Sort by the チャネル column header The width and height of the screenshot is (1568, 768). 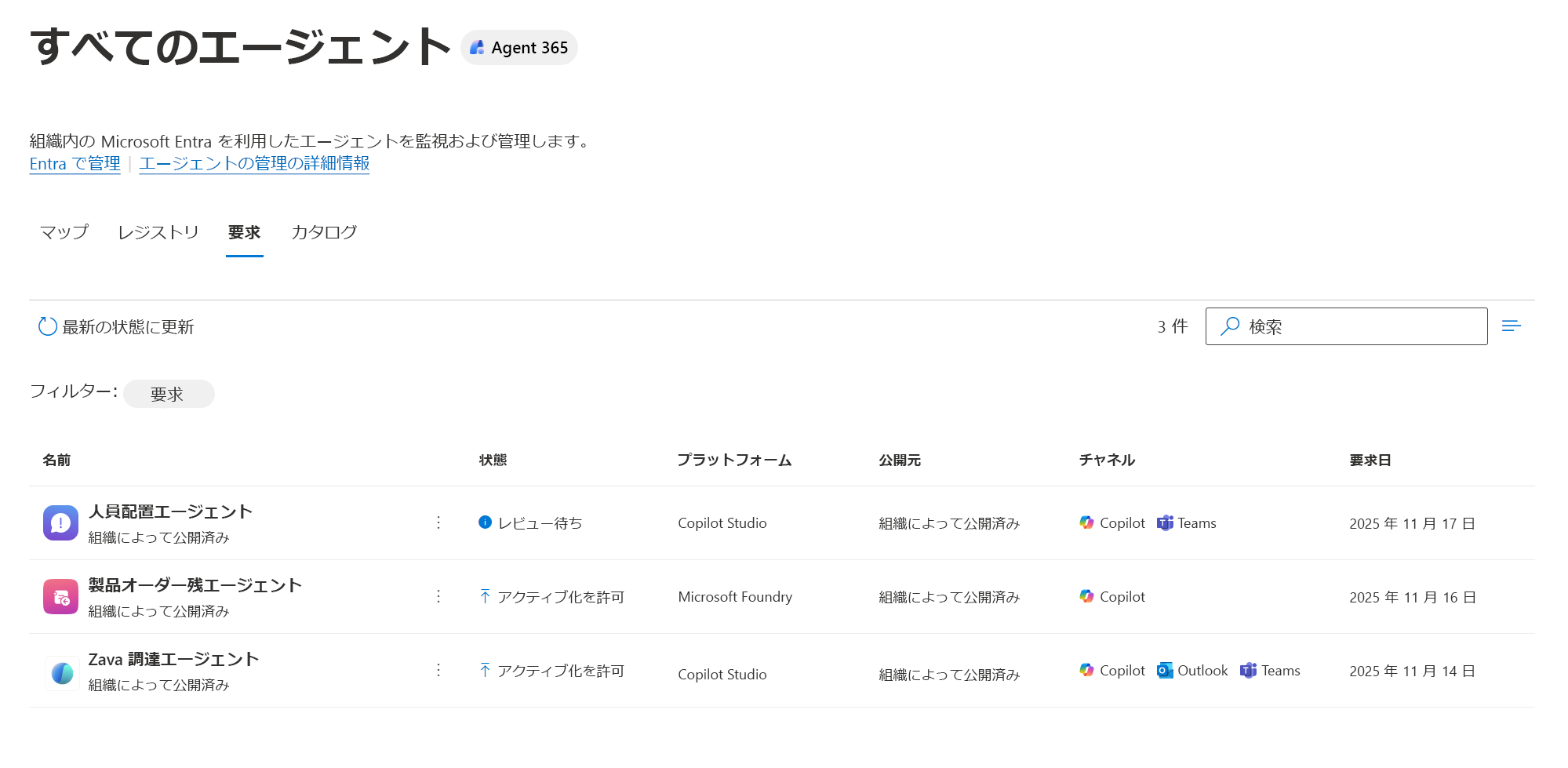click(1107, 460)
